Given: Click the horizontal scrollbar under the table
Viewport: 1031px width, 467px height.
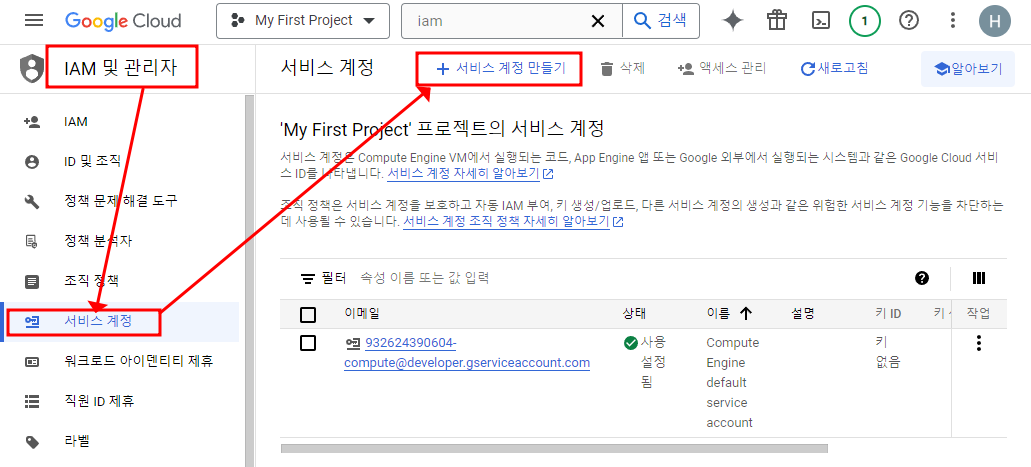Looking at the screenshot, I should [554, 449].
